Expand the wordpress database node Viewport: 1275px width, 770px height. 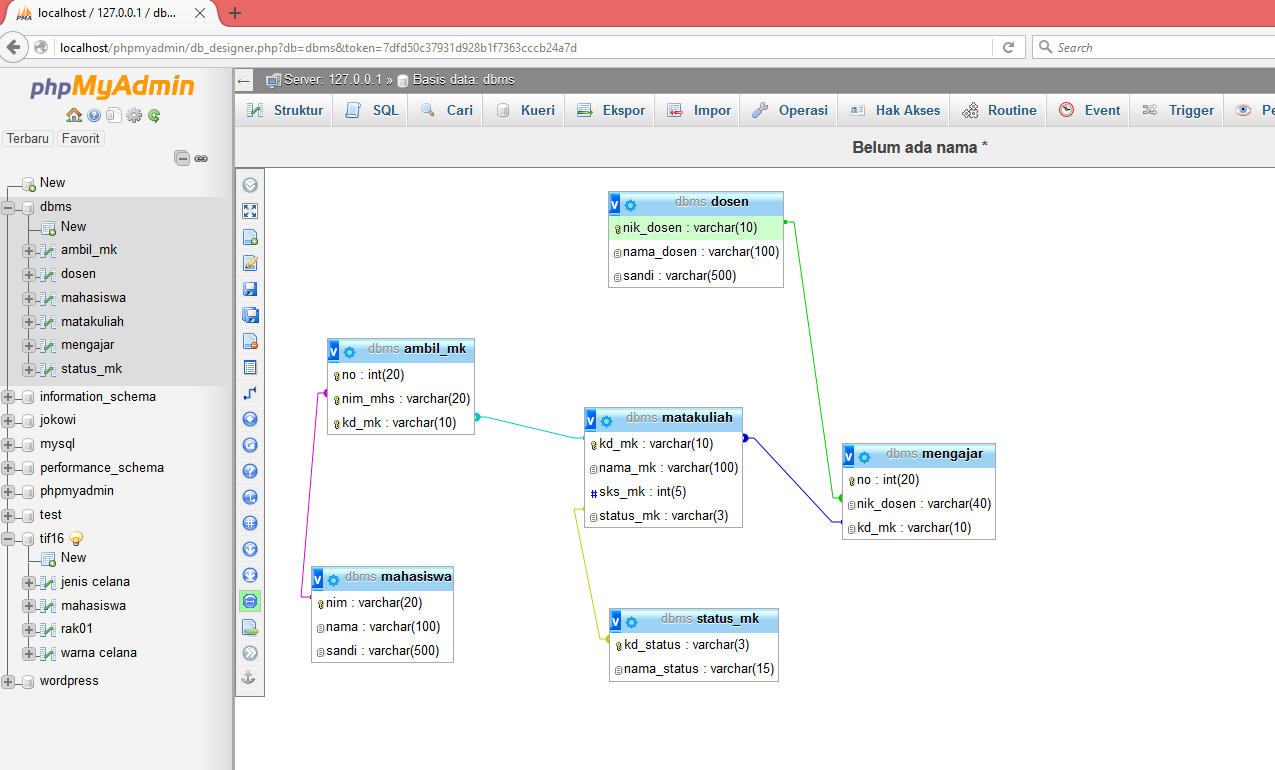[9, 680]
